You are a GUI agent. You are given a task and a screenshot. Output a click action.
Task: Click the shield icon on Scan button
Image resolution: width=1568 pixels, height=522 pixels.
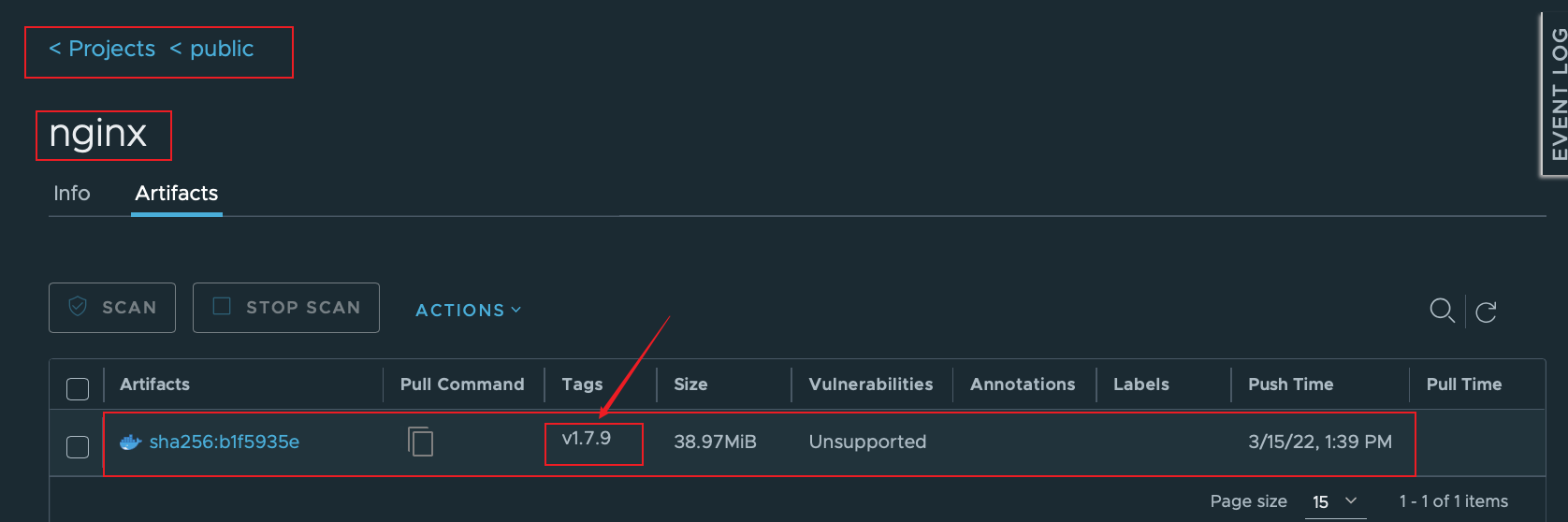pos(79,307)
